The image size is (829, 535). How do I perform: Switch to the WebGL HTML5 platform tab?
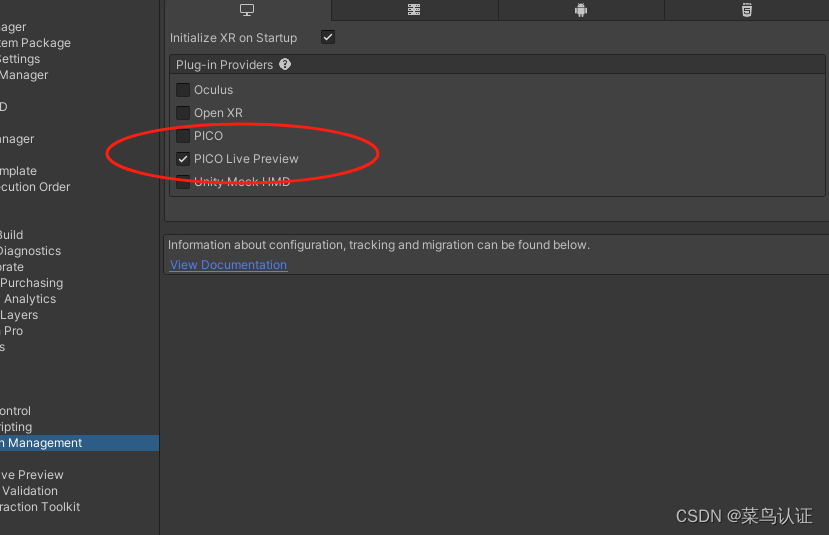pos(747,10)
